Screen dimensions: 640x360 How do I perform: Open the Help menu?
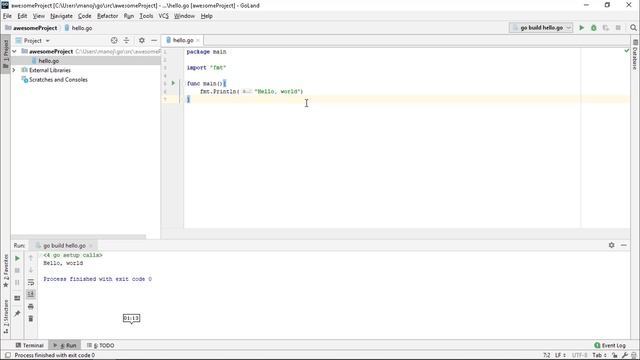pos(207,16)
